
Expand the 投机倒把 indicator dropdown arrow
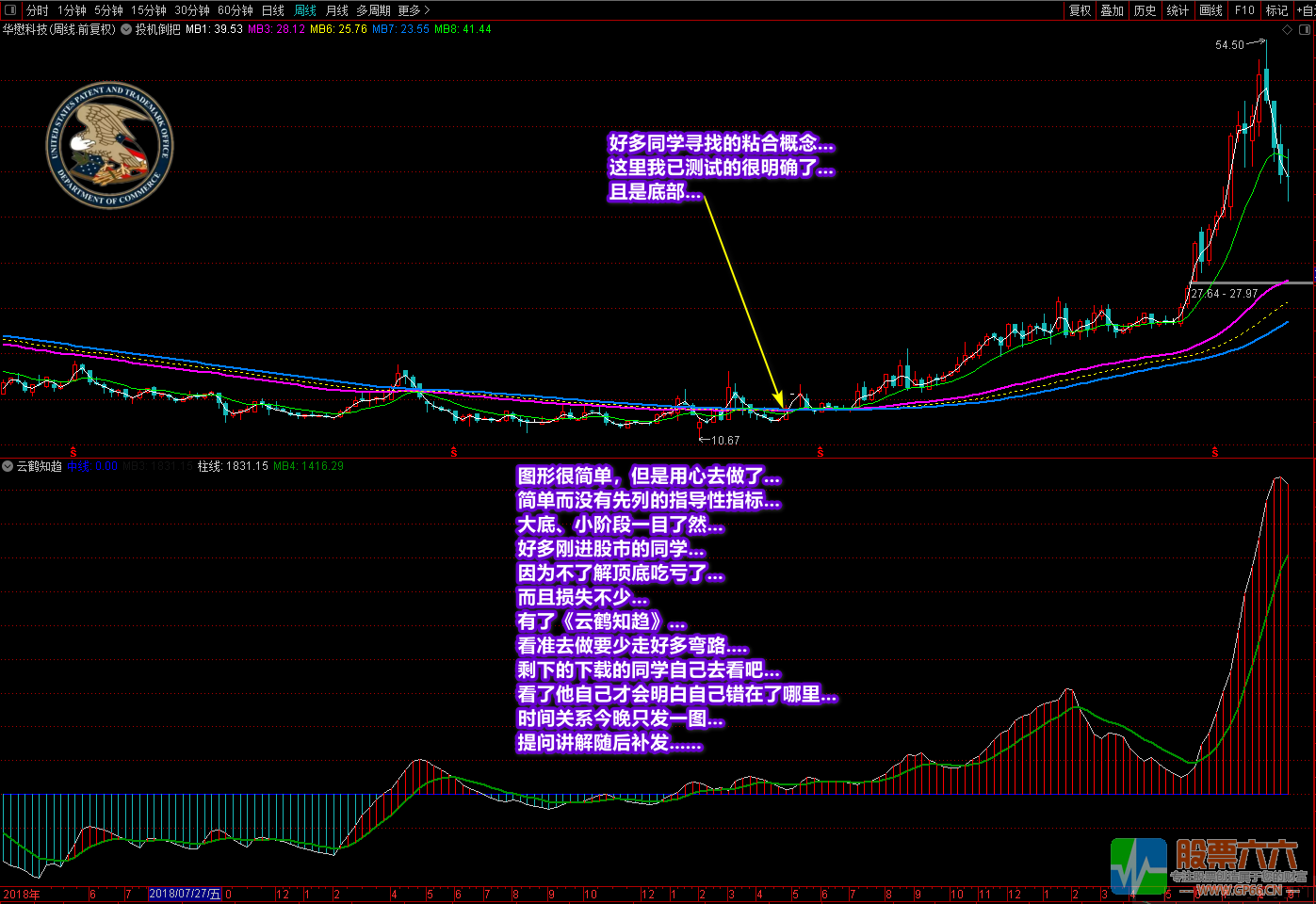tap(126, 29)
